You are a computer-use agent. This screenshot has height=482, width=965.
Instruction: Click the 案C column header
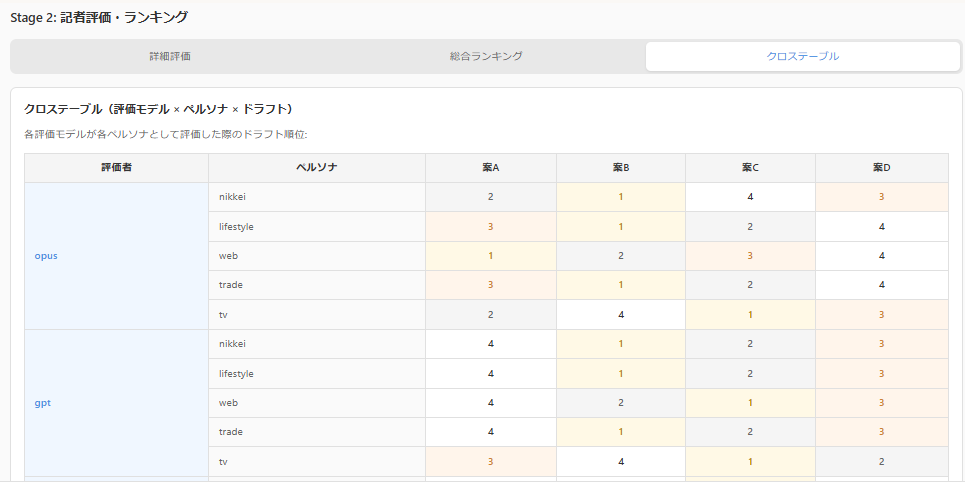pos(750,168)
